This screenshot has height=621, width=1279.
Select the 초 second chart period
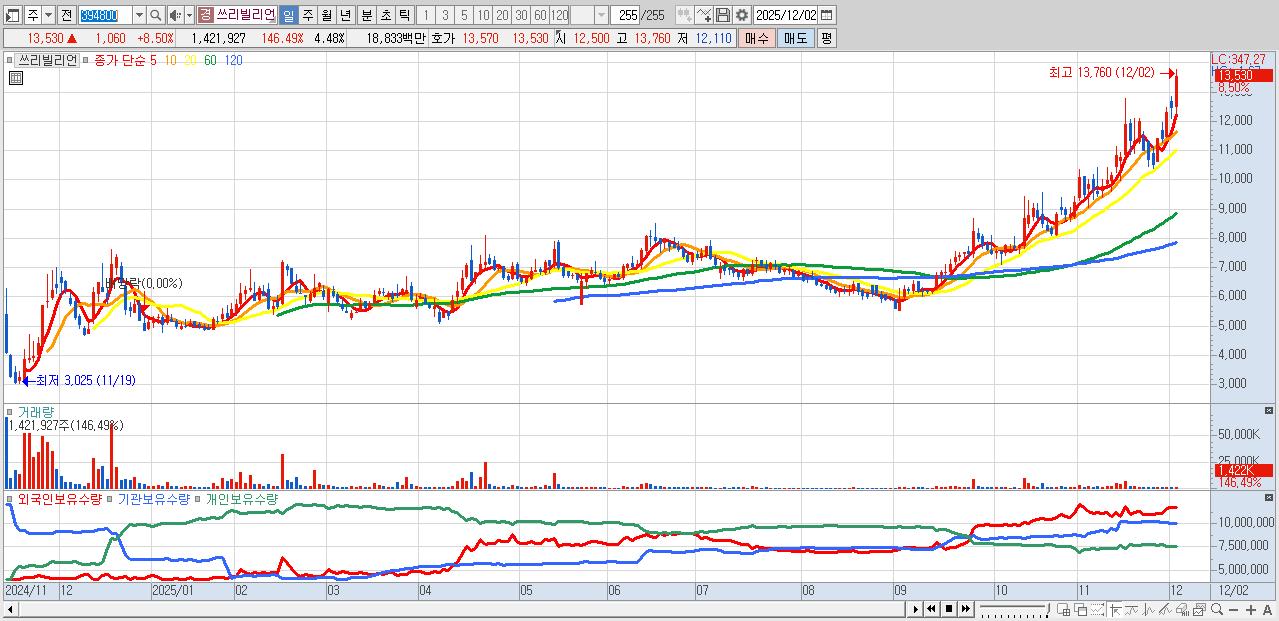(385, 15)
